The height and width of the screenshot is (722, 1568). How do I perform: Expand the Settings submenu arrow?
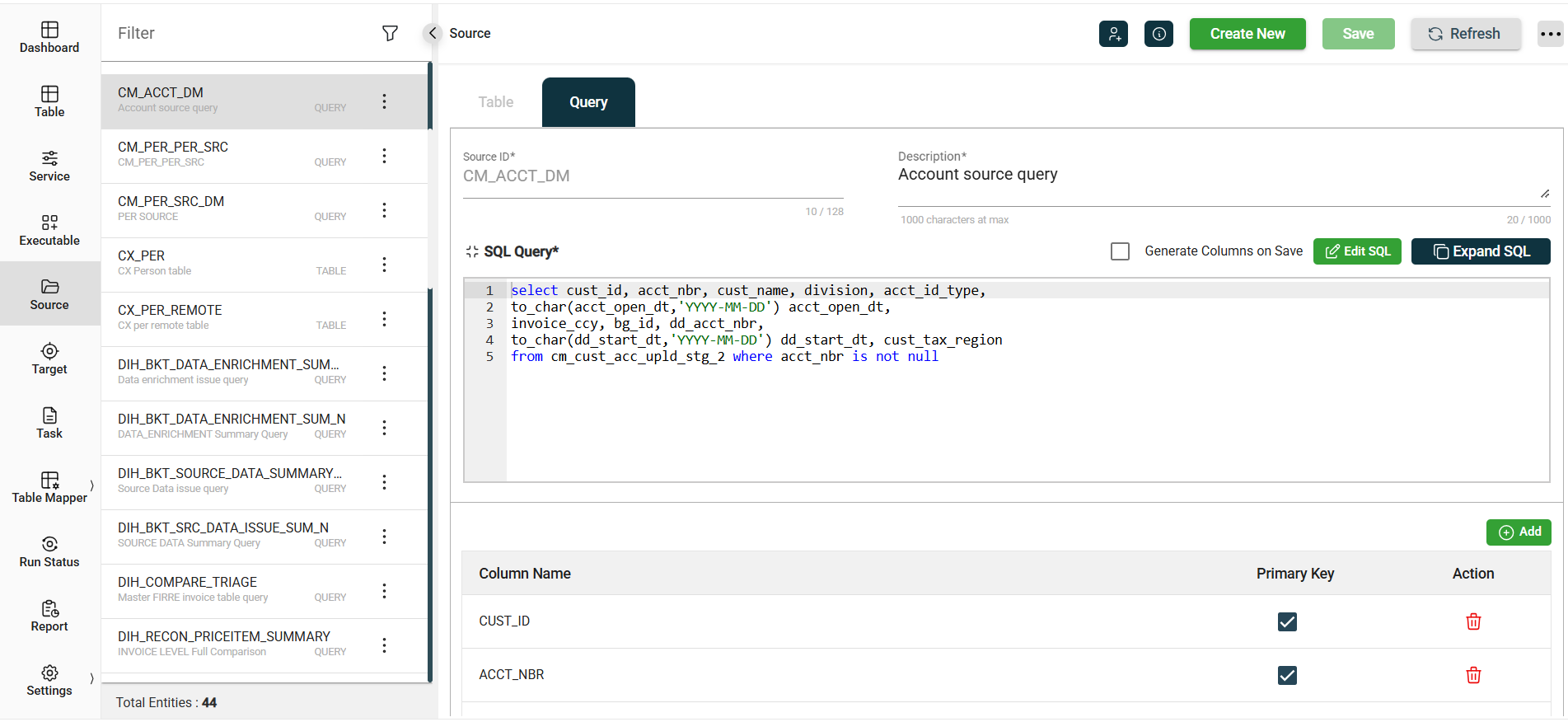(91, 678)
